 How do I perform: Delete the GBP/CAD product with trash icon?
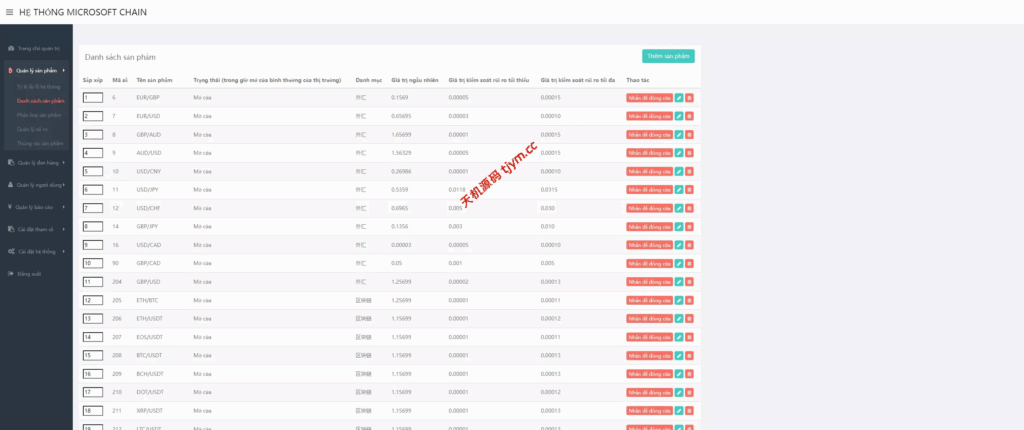(689, 263)
